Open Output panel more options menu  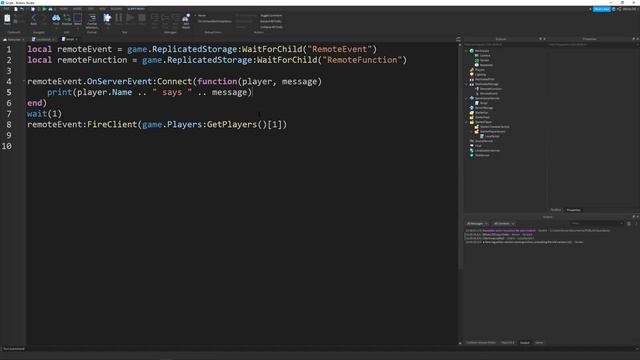pyautogui.click(x=636, y=224)
